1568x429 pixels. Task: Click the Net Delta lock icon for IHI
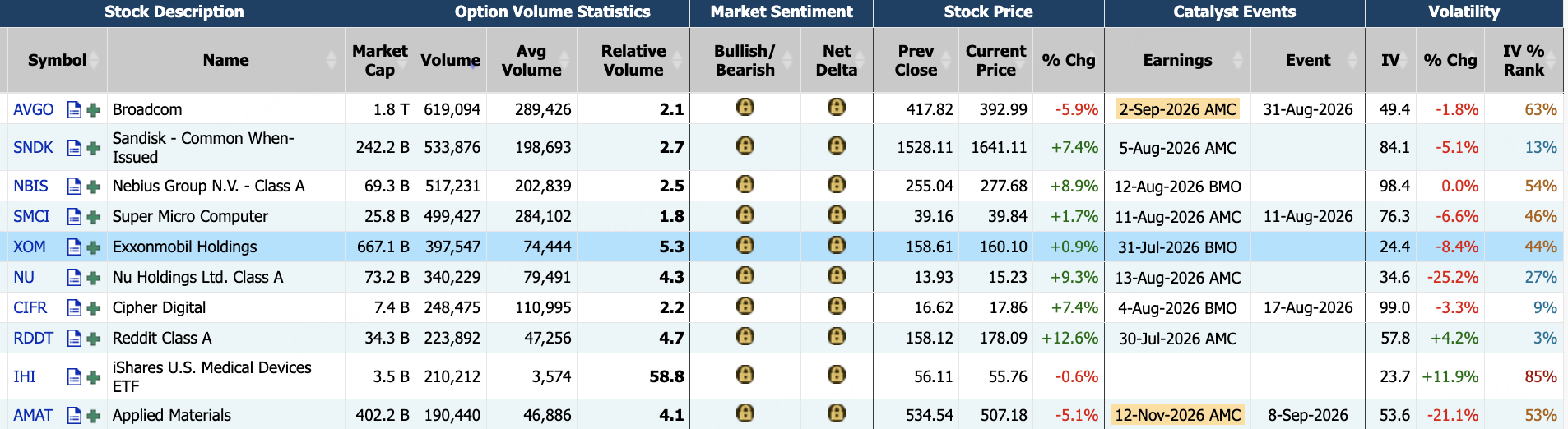click(x=837, y=375)
